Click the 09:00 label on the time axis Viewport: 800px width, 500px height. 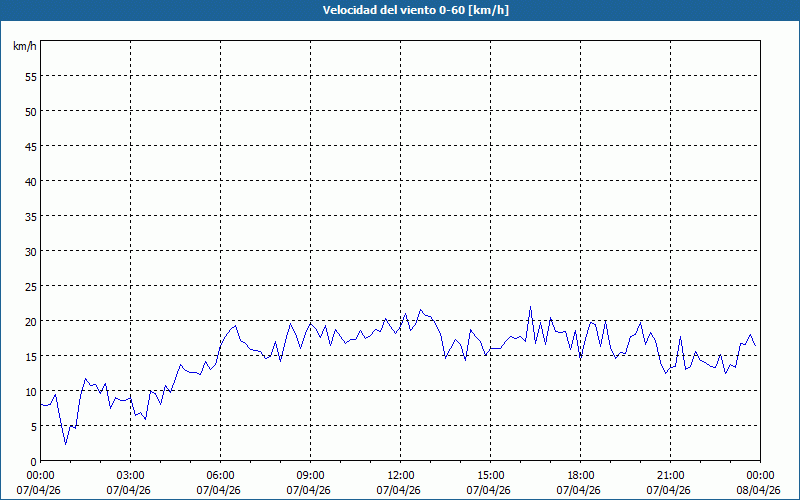click(310, 475)
